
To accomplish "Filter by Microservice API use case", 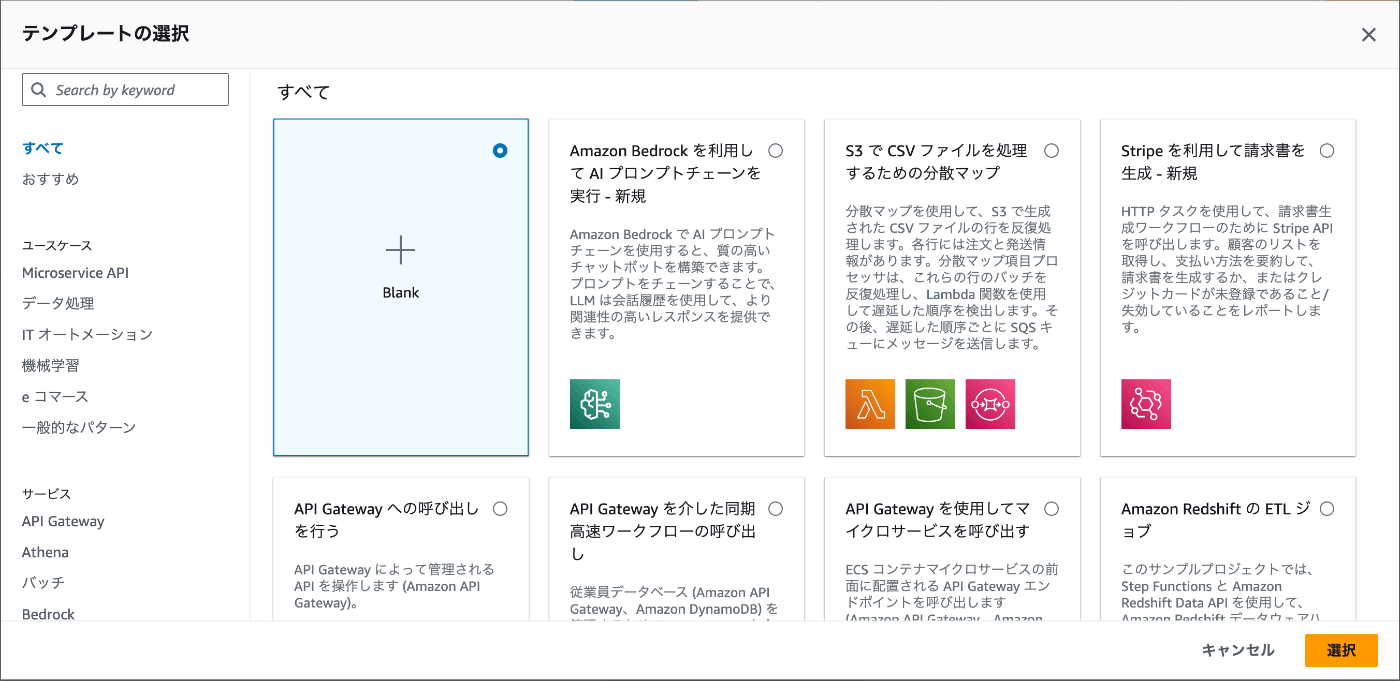I will click(x=75, y=273).
